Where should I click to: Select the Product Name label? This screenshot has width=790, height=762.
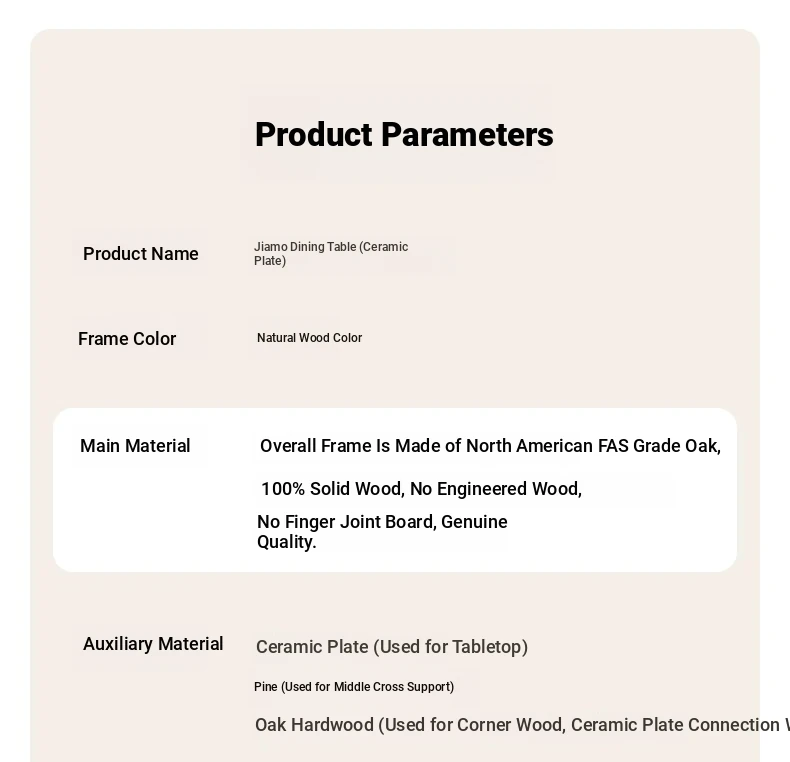tap(141, 254)
